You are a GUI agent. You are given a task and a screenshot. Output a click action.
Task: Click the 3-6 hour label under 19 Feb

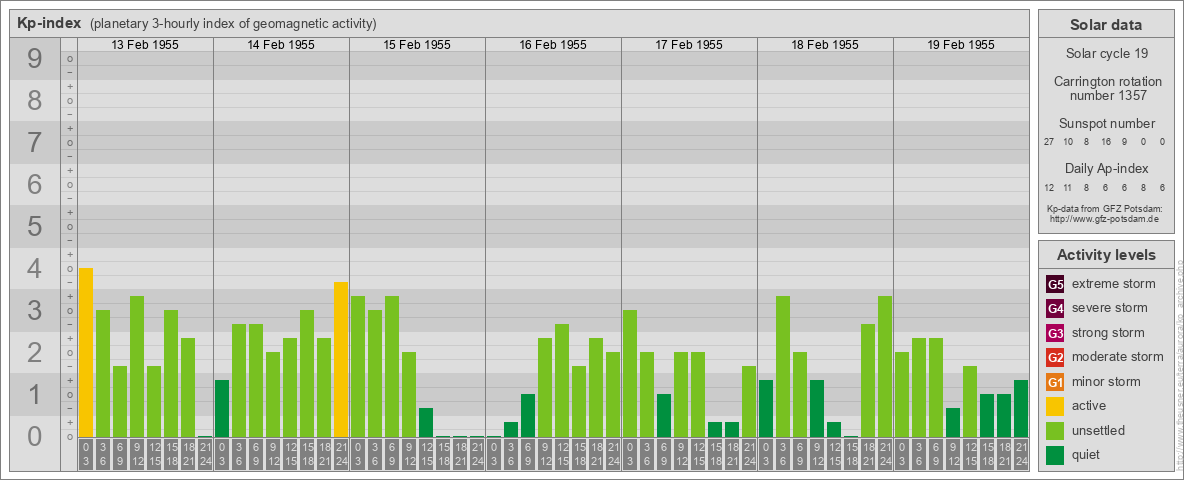(919, 455)
